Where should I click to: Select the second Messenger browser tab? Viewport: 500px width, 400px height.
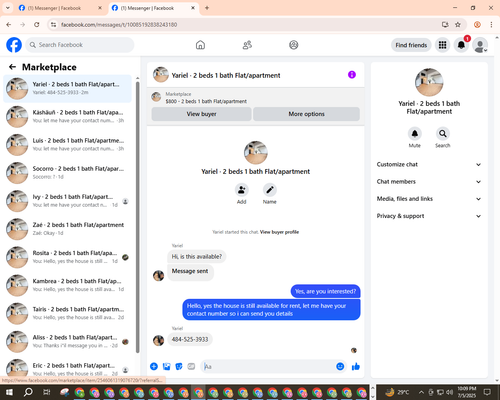[153, 8]
